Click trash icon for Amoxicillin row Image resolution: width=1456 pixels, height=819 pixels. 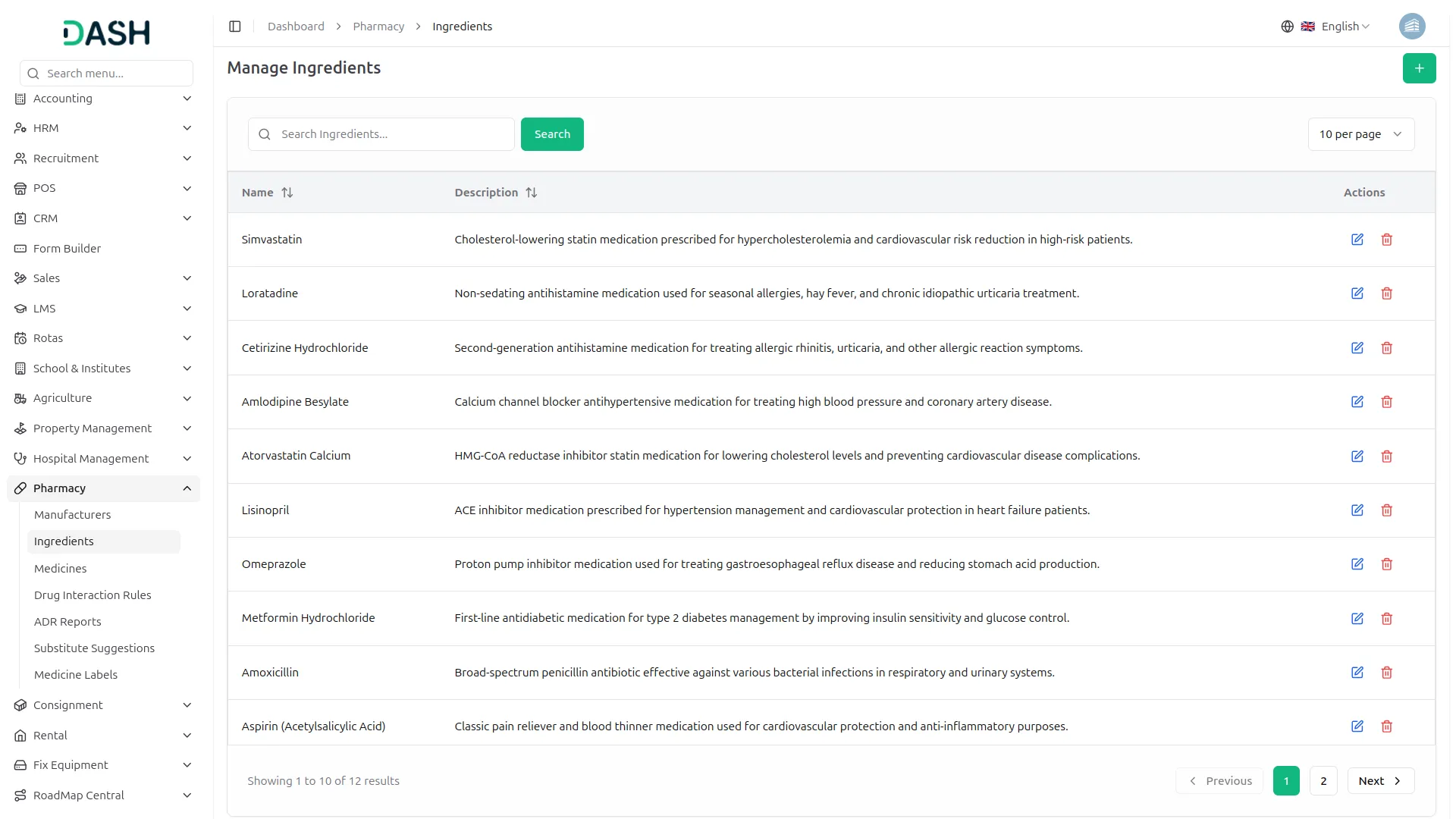coord(1386,673)
